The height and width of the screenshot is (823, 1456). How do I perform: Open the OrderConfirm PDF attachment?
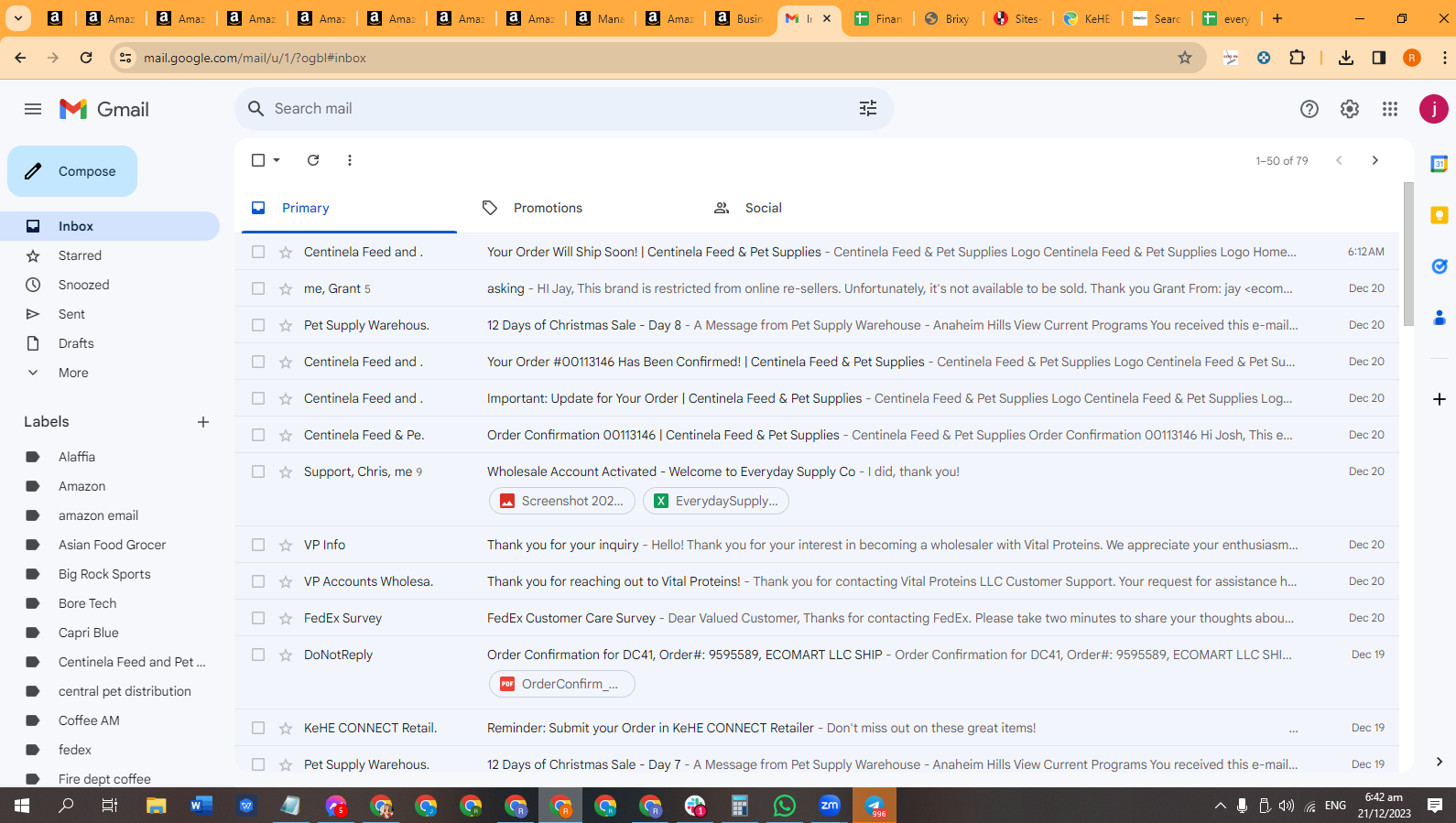562,684
